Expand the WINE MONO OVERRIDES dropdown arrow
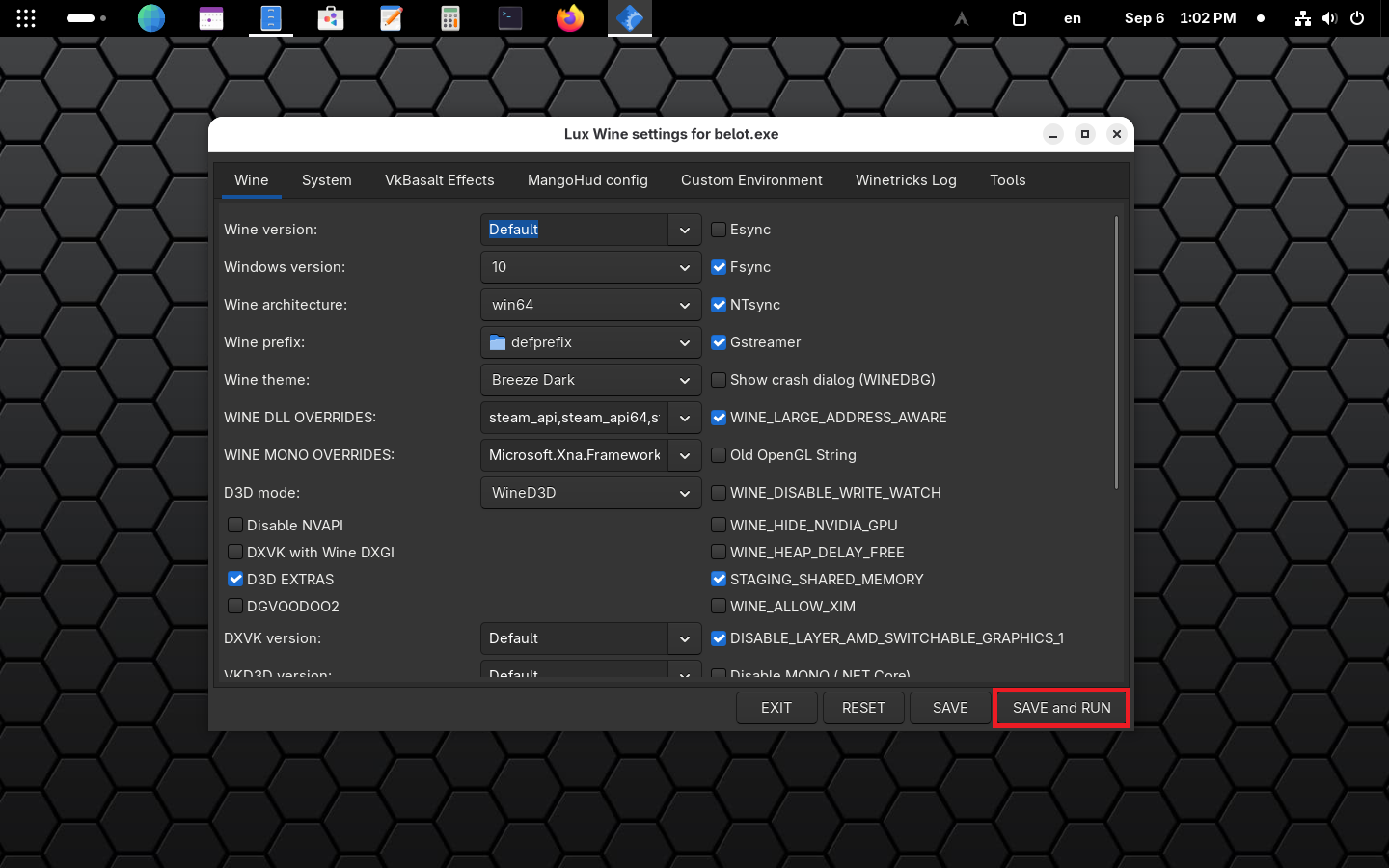 pos(684,455)
